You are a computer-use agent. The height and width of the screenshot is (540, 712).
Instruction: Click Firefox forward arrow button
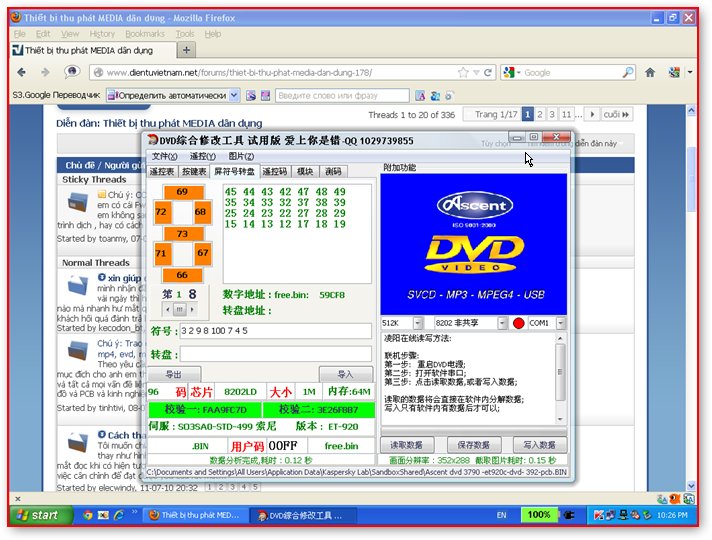(x=45, y=72)
